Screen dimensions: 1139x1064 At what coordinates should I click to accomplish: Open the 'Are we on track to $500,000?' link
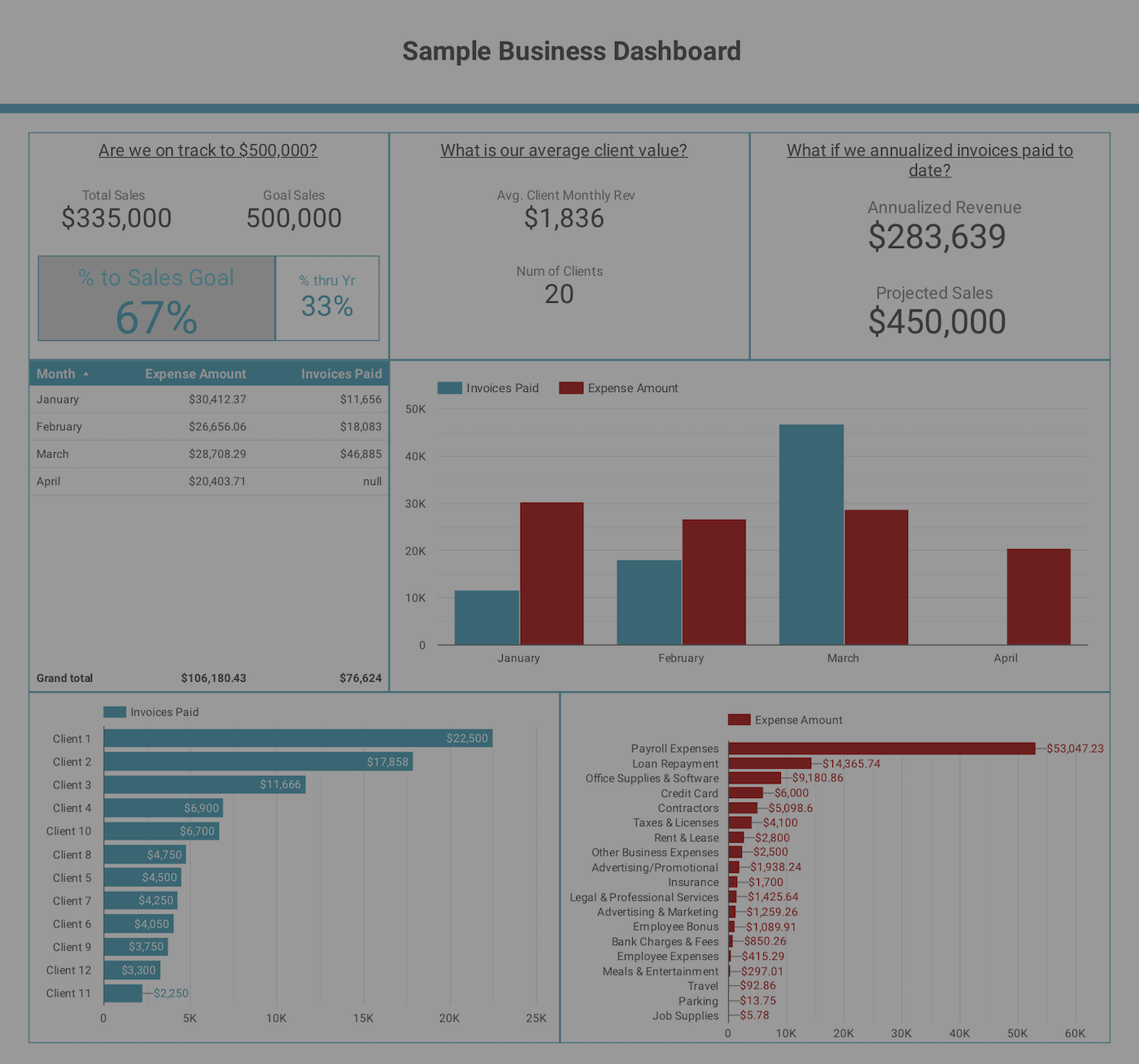pos(208,150)
